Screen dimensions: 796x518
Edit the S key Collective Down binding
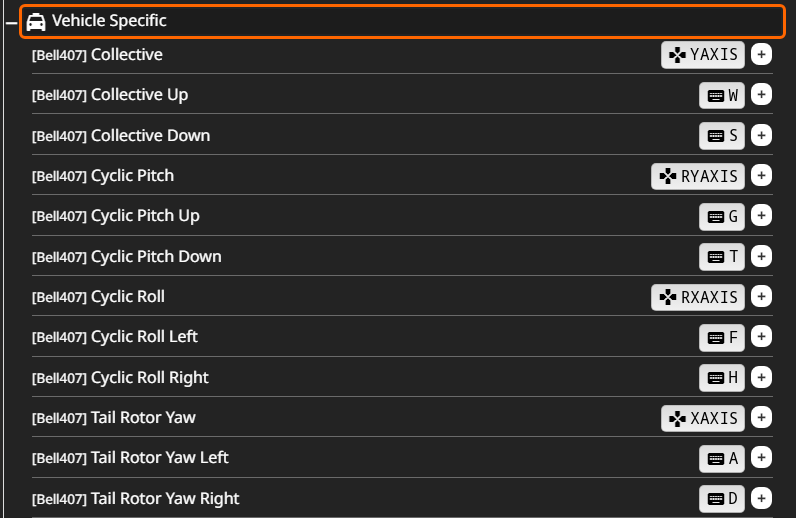click(722, 135)
